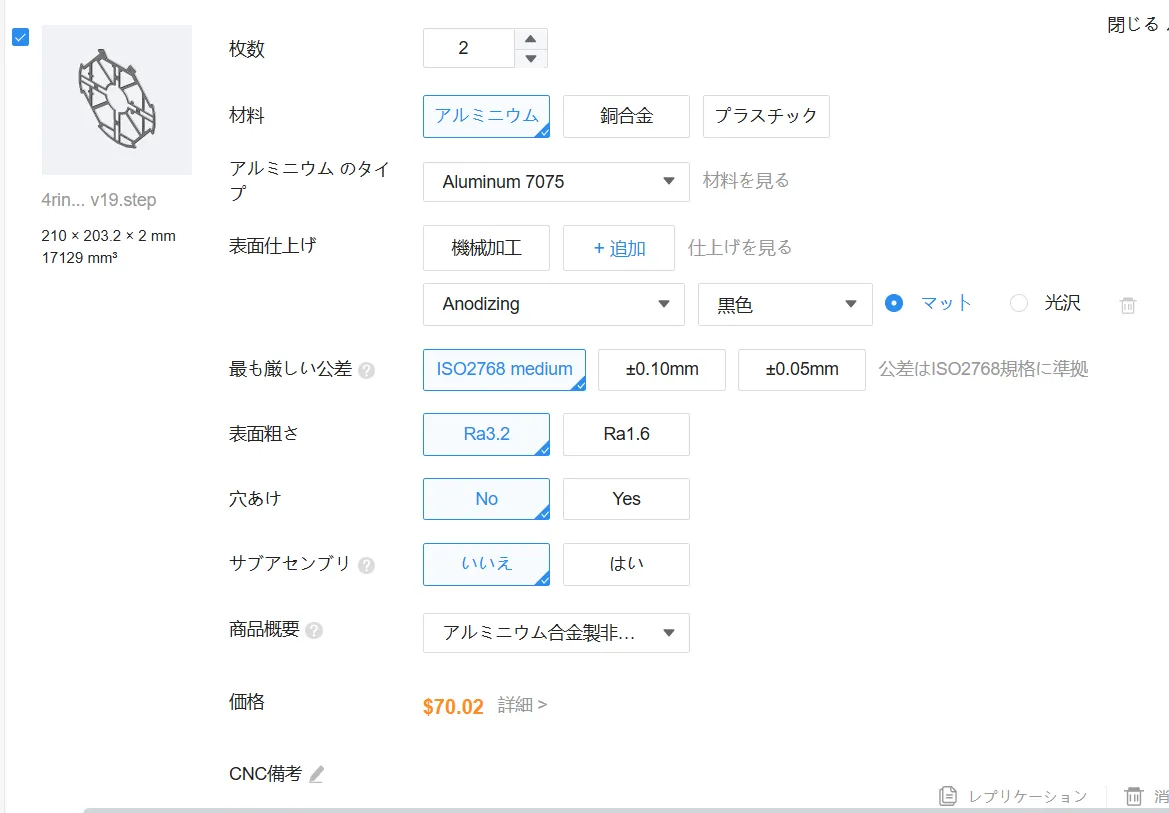Click the + 追加 finish button
This screenshot has height=813, width=1169.
(x=619, y=248)
